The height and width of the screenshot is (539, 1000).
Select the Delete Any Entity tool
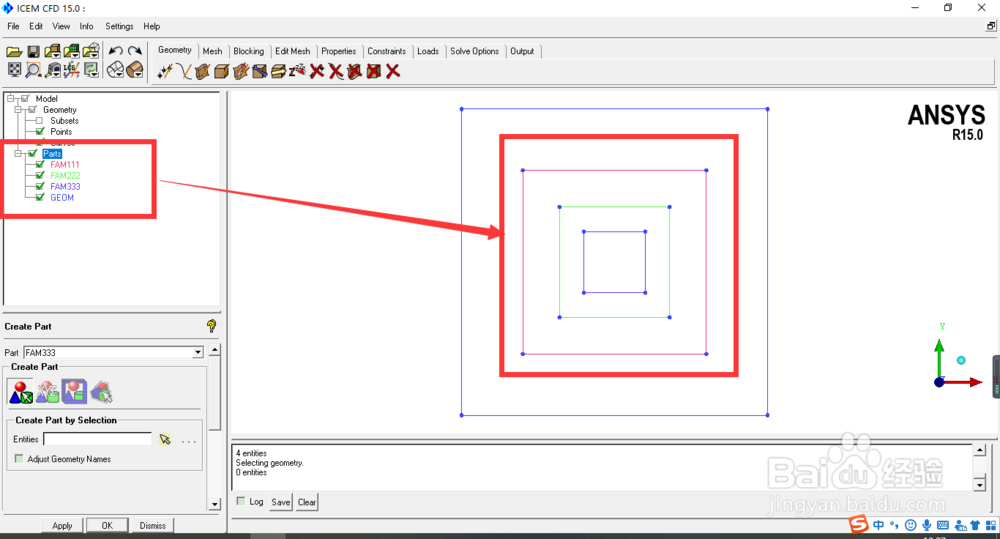coord(393,71)
